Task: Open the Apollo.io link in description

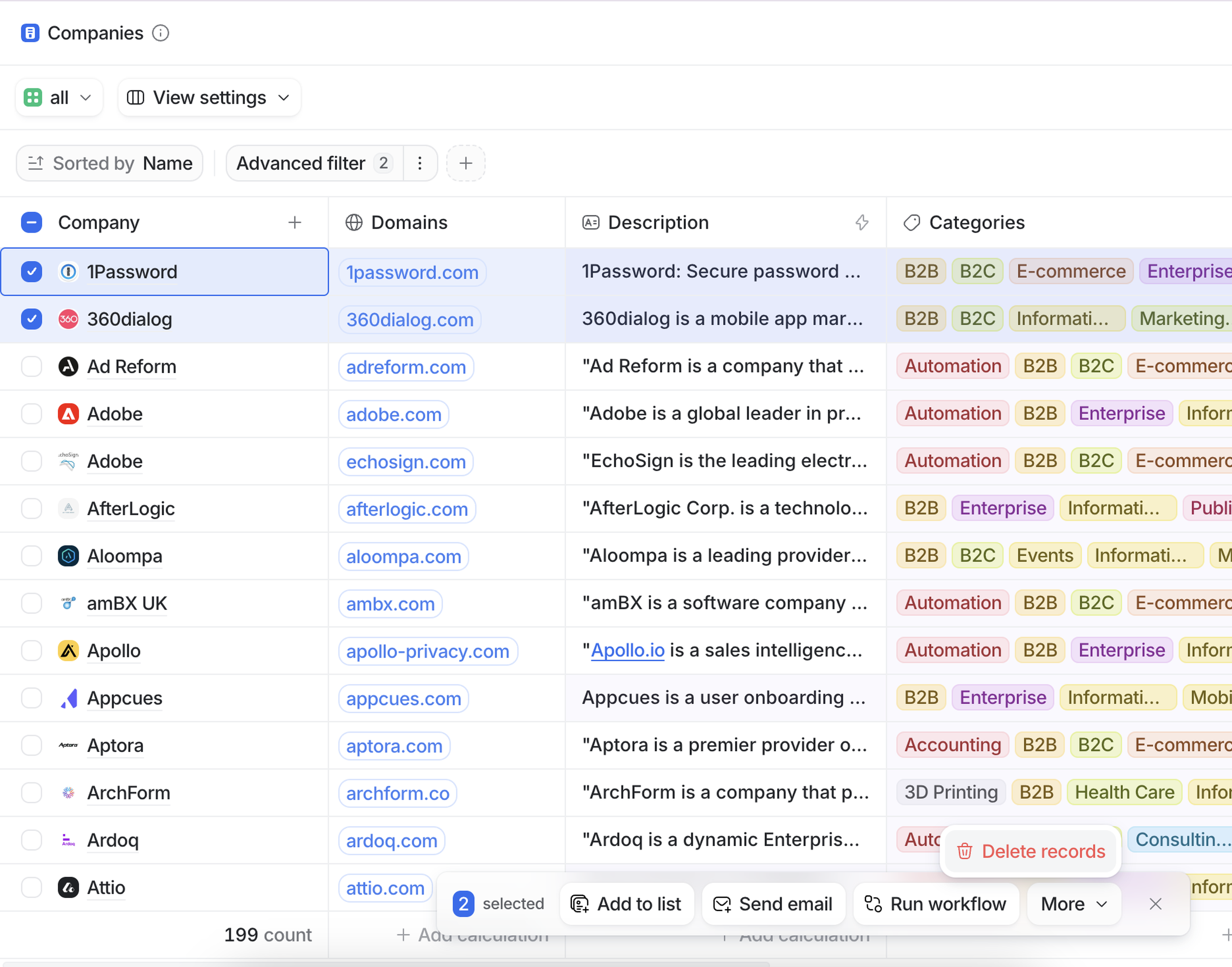Action: [x=627, y=650]
